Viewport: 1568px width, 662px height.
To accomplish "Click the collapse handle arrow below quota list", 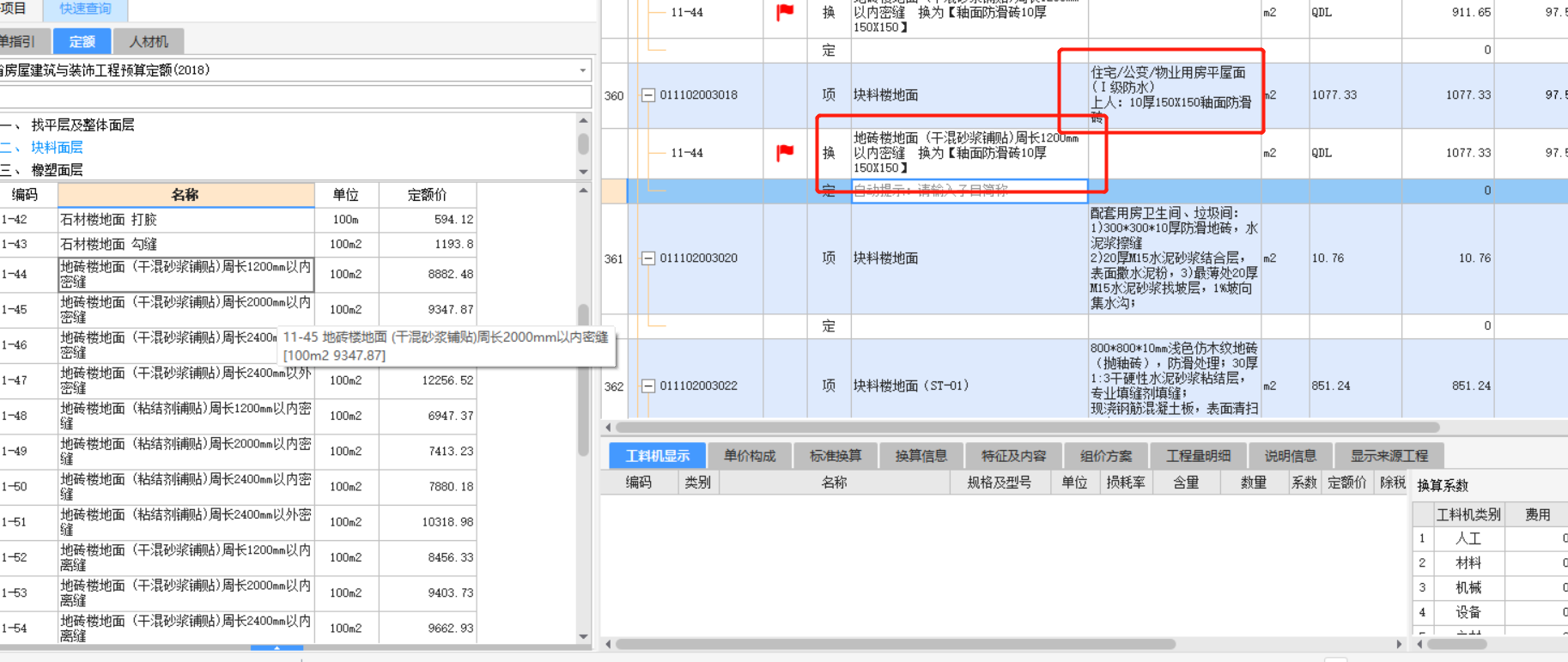I will pos(277,648).
